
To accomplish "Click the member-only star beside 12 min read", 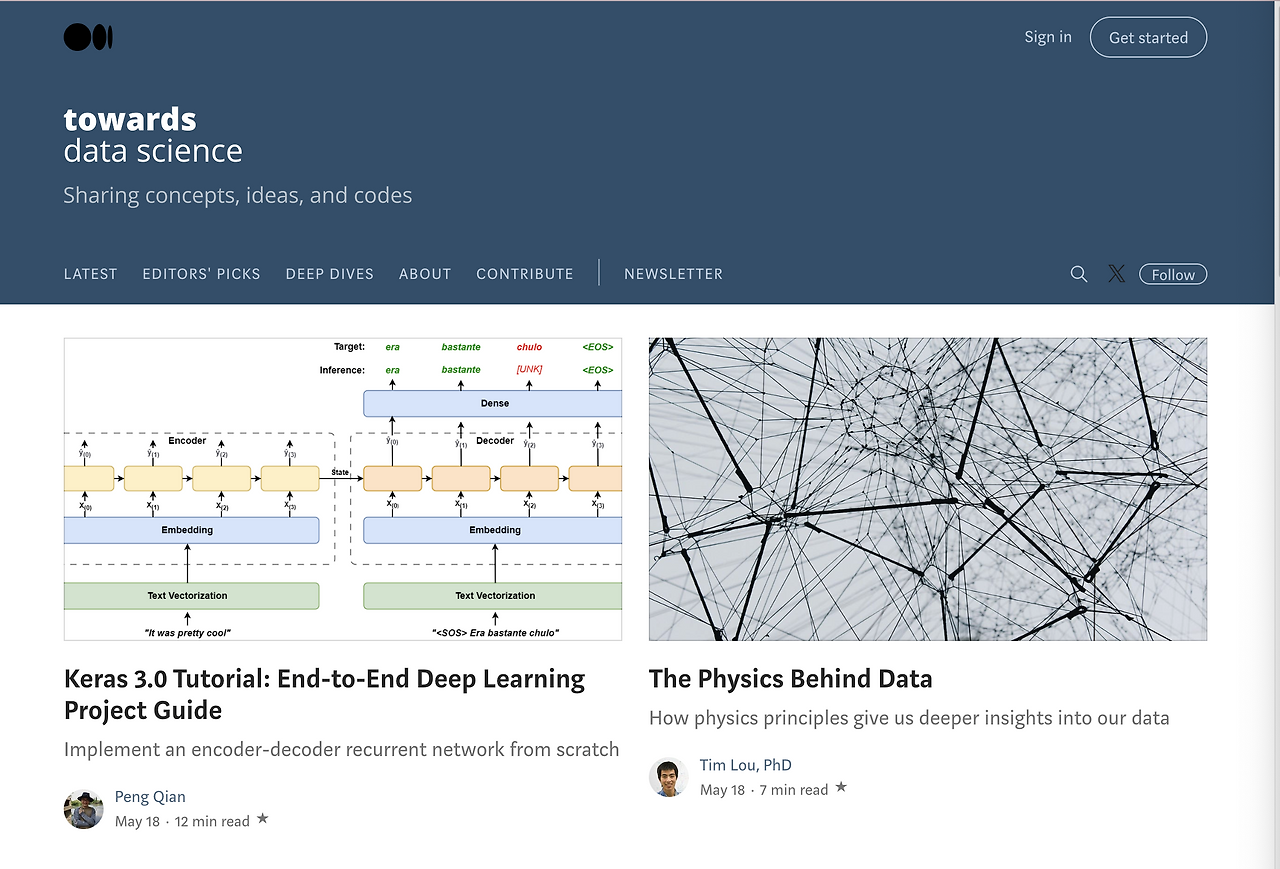I will pyautogui.click(x=263, y=819).
